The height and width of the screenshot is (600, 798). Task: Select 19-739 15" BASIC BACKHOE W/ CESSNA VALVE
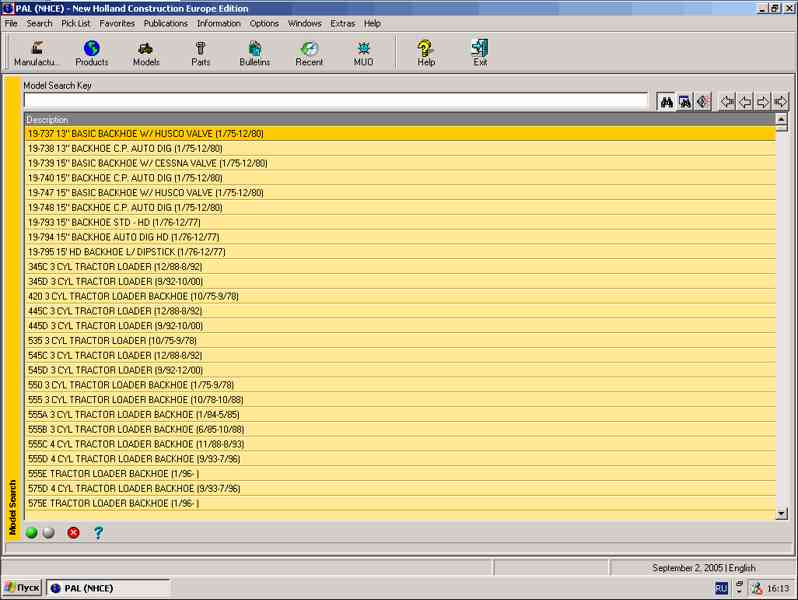(400, 163)
